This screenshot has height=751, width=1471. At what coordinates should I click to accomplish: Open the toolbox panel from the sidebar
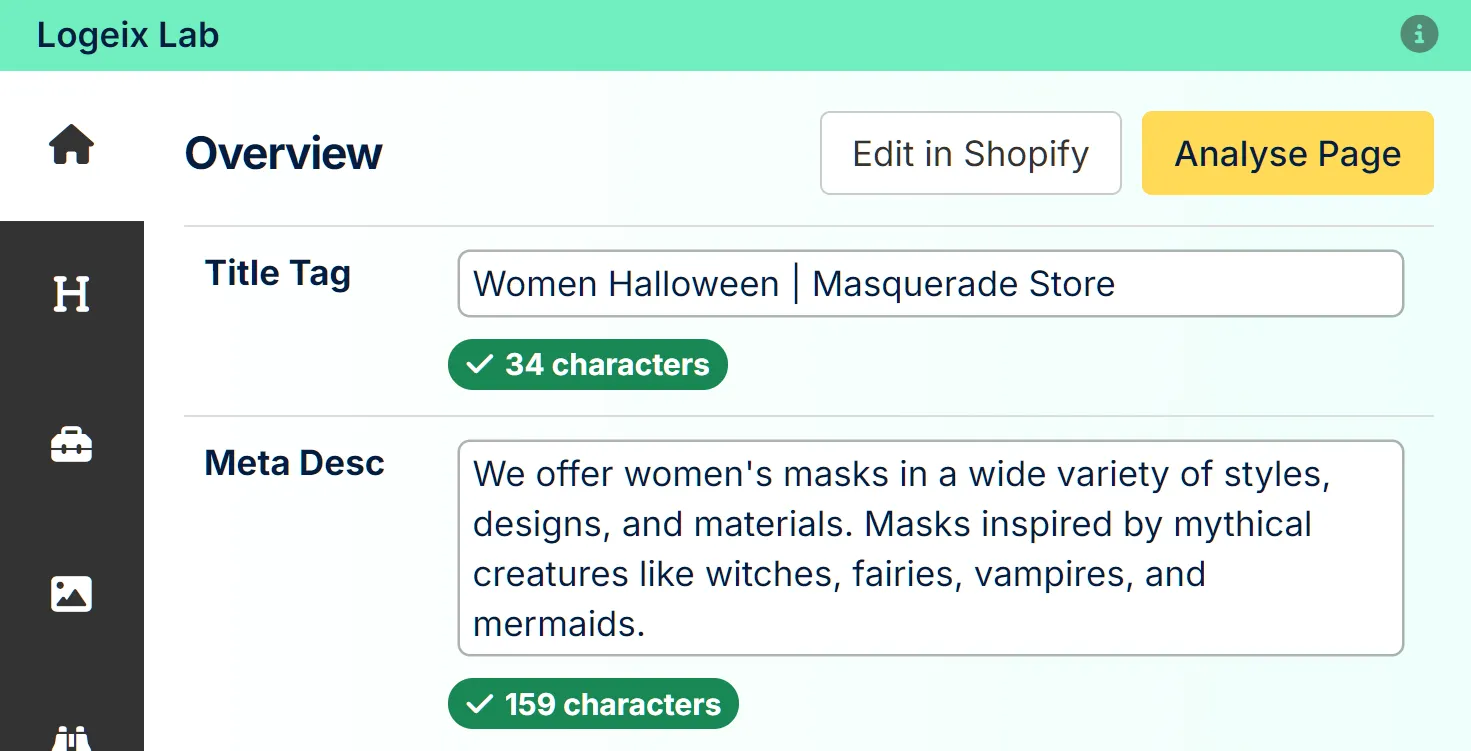pos(71,444)
